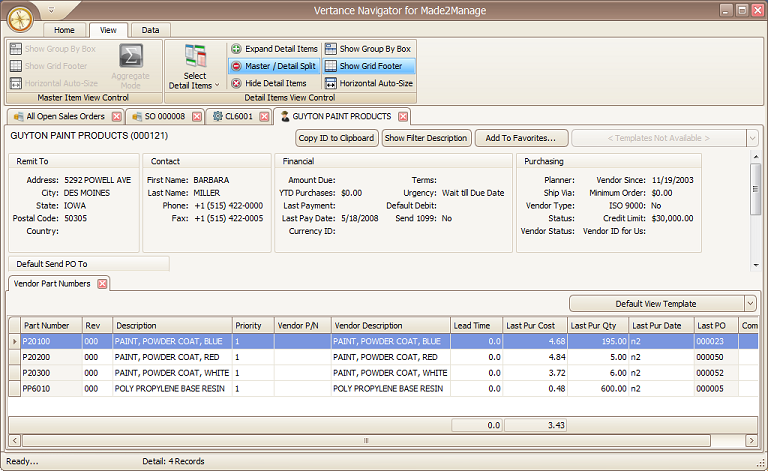This screenshot has height=471, width=768.
Task: Click the Copy ID to Clipboard button
Action: [x=337, y=138]
